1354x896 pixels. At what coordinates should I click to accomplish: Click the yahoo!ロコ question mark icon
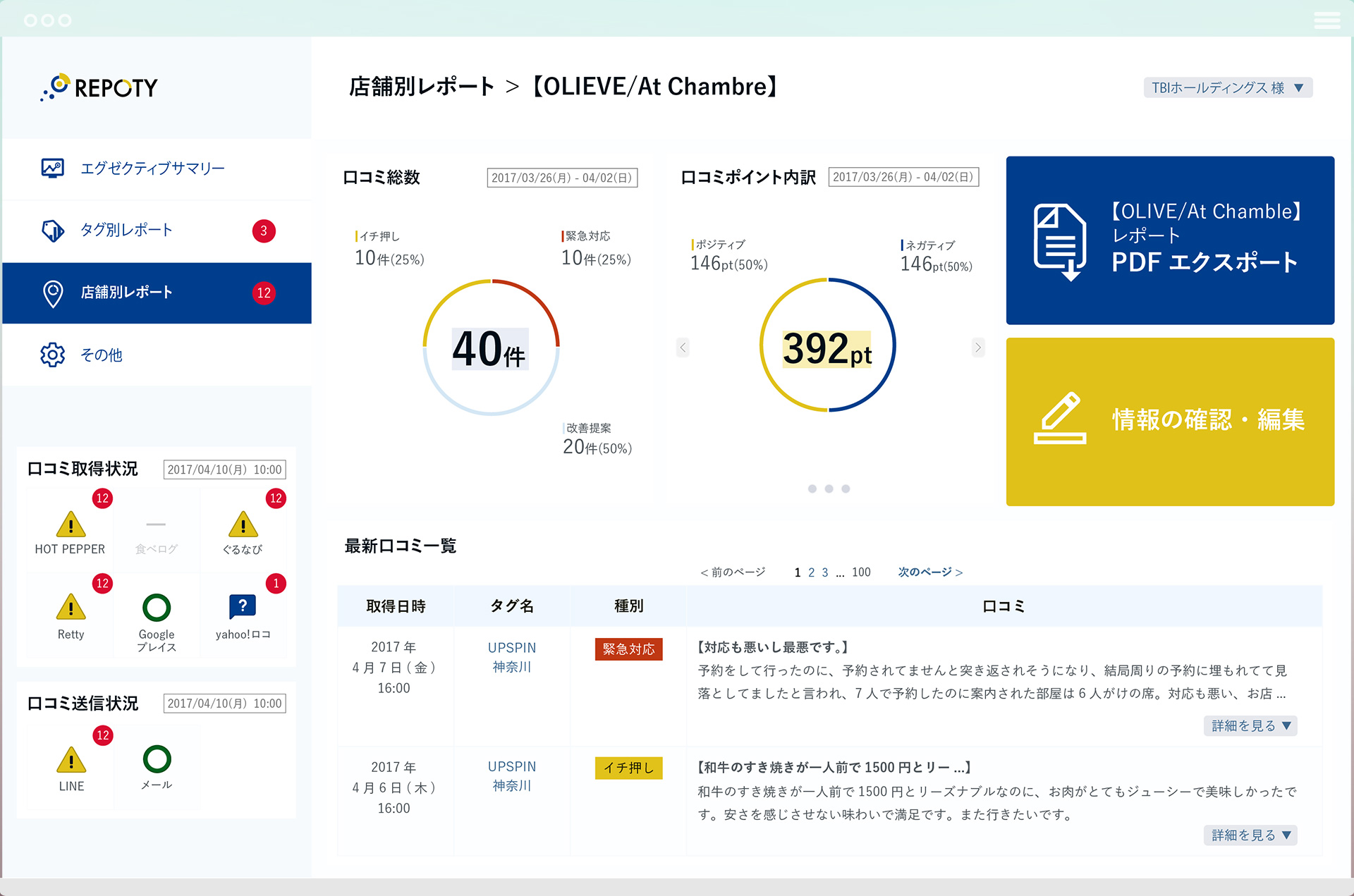click(243, 606)
